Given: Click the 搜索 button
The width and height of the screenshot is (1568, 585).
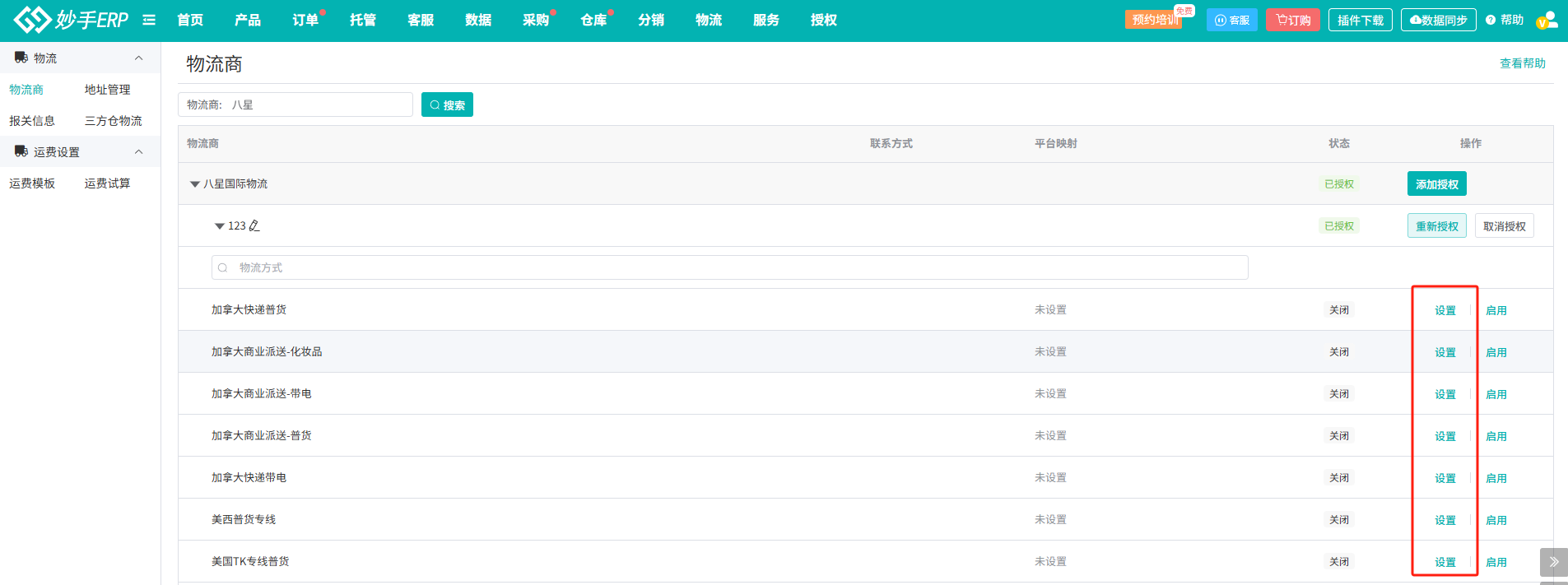Looking at the screenshot, I should [447, 104].
